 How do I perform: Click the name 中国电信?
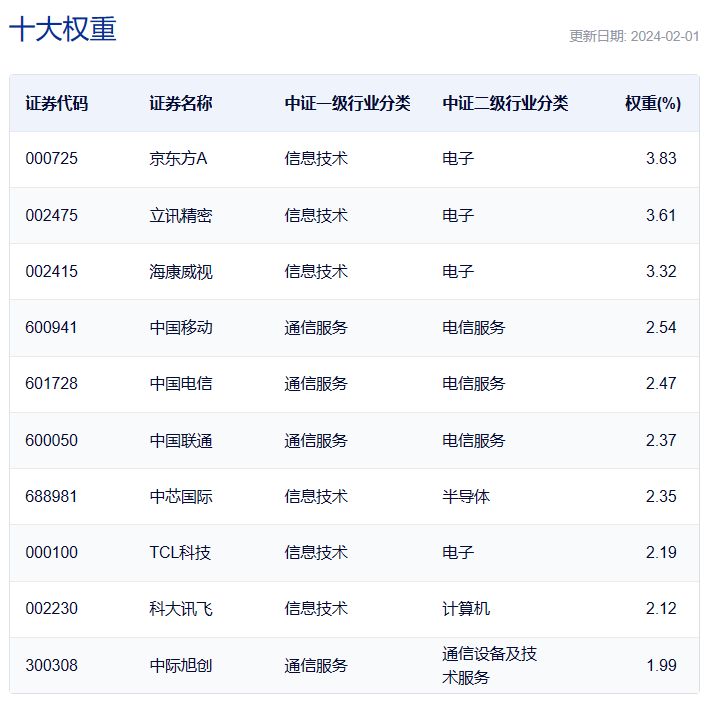point(181,384)
